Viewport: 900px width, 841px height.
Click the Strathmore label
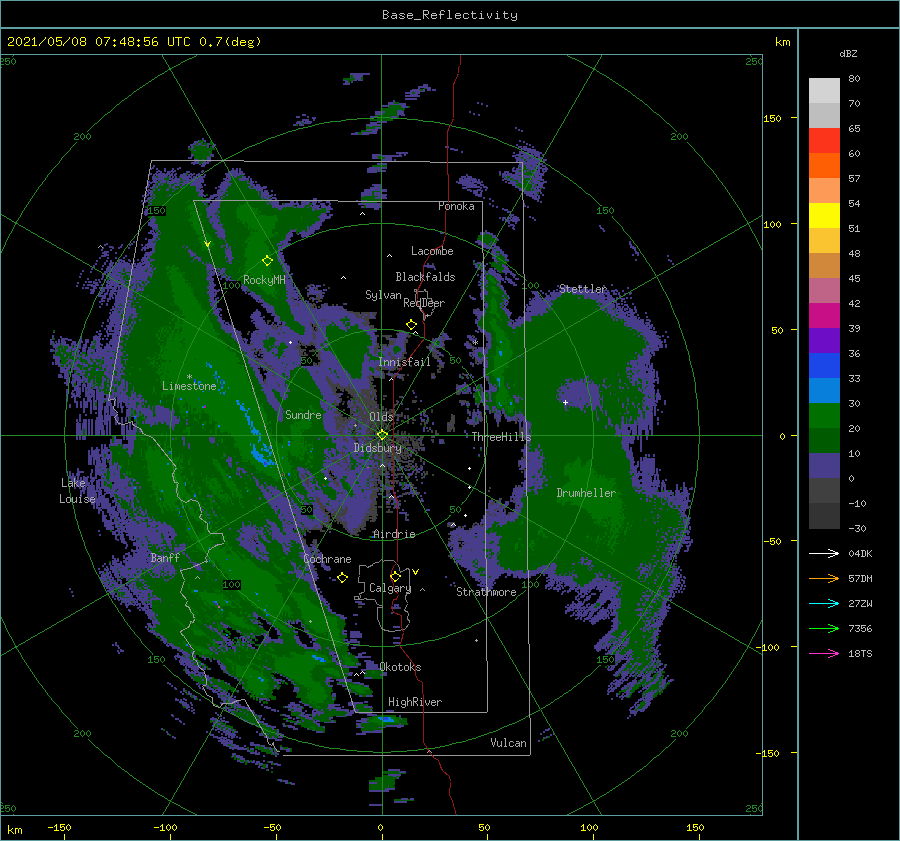[x=486, y=592]
